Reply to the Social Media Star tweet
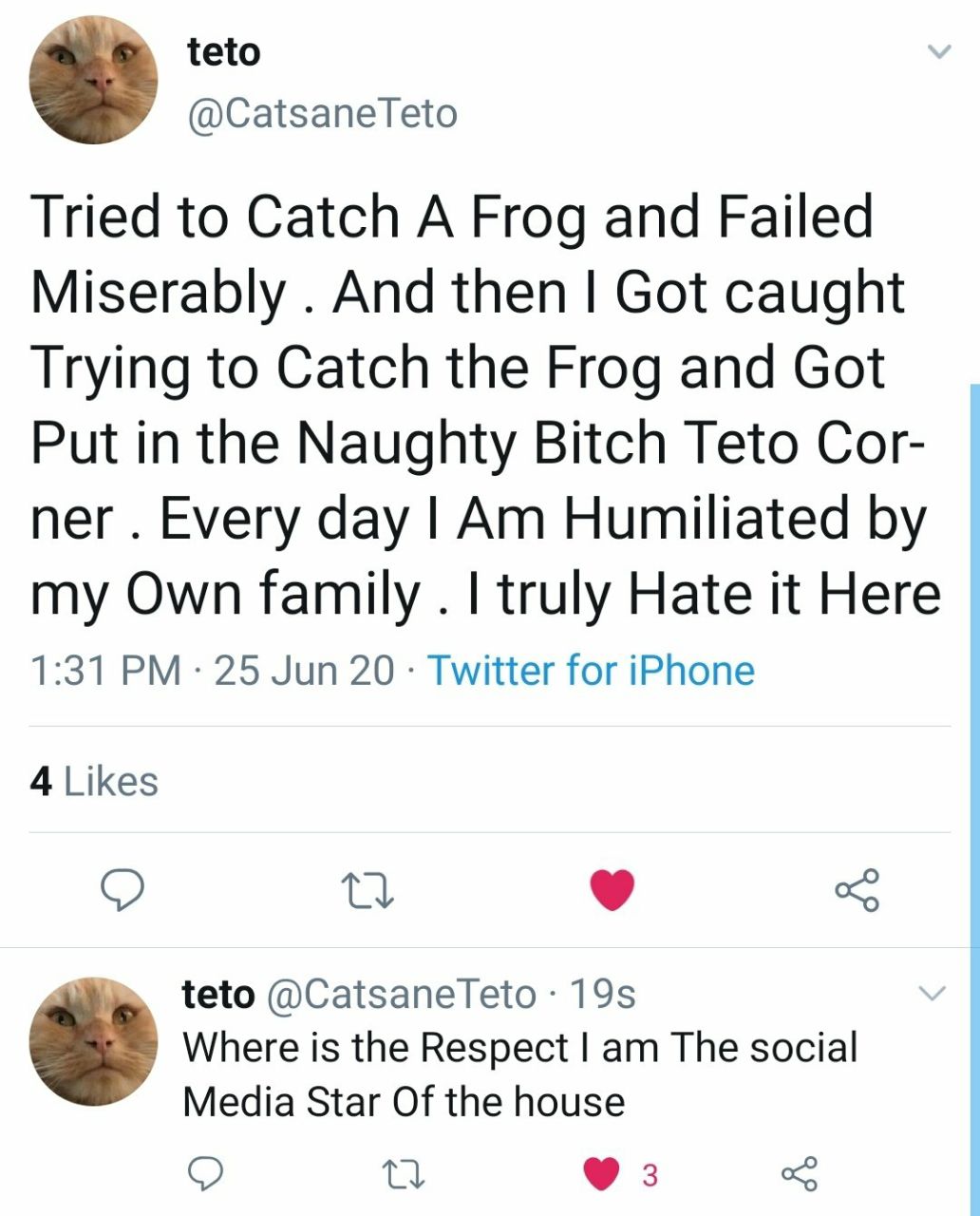Viewport: 980px width, 1216px height. pos(203,1175)
